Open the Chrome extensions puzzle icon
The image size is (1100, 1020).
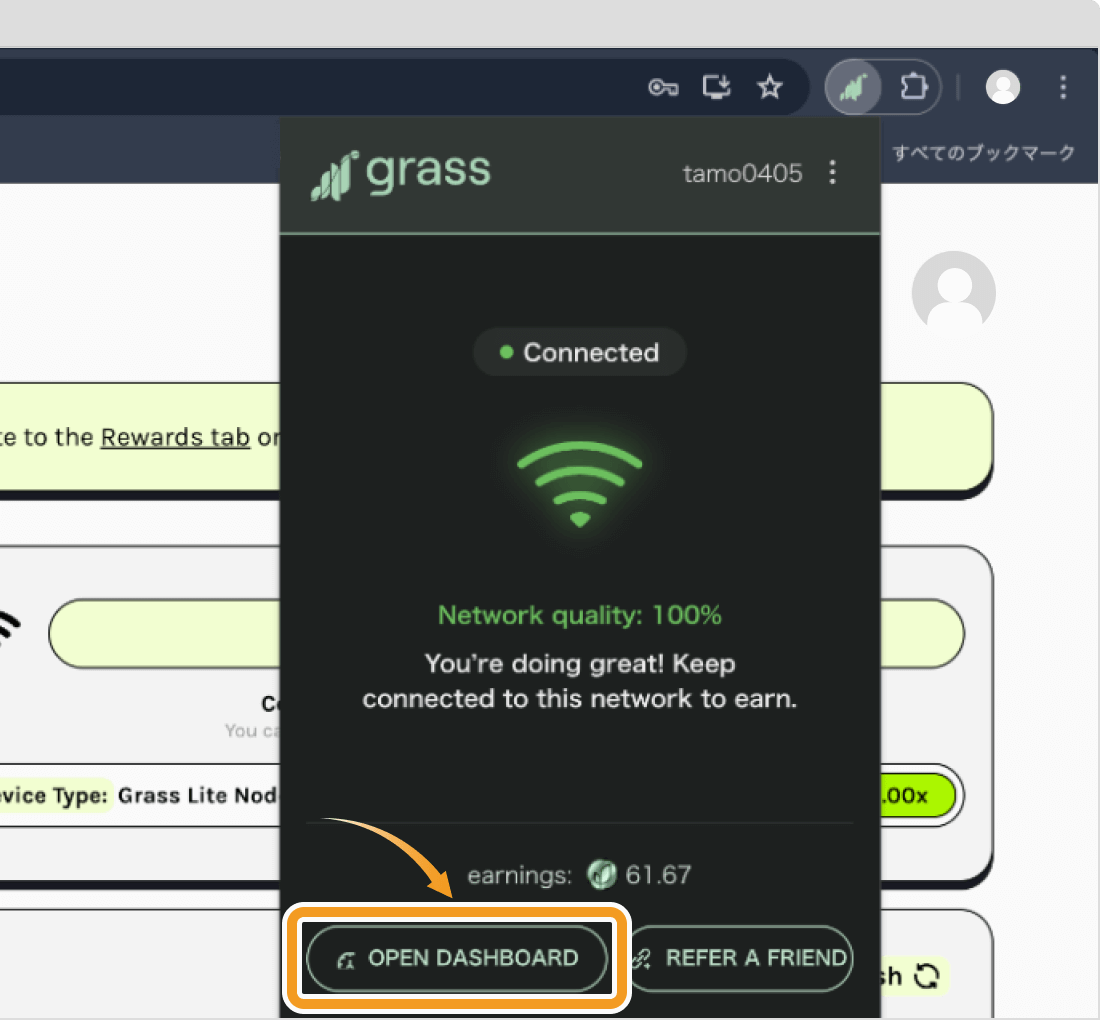(913, 87)
